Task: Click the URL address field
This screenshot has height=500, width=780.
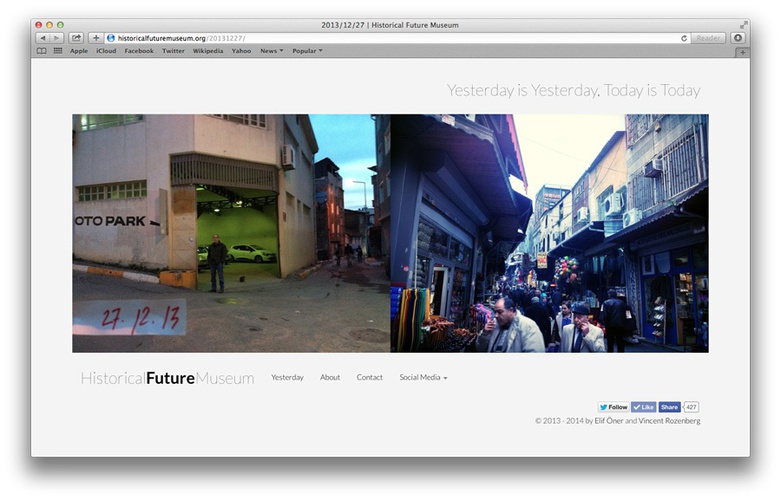Action: point(400,38)
